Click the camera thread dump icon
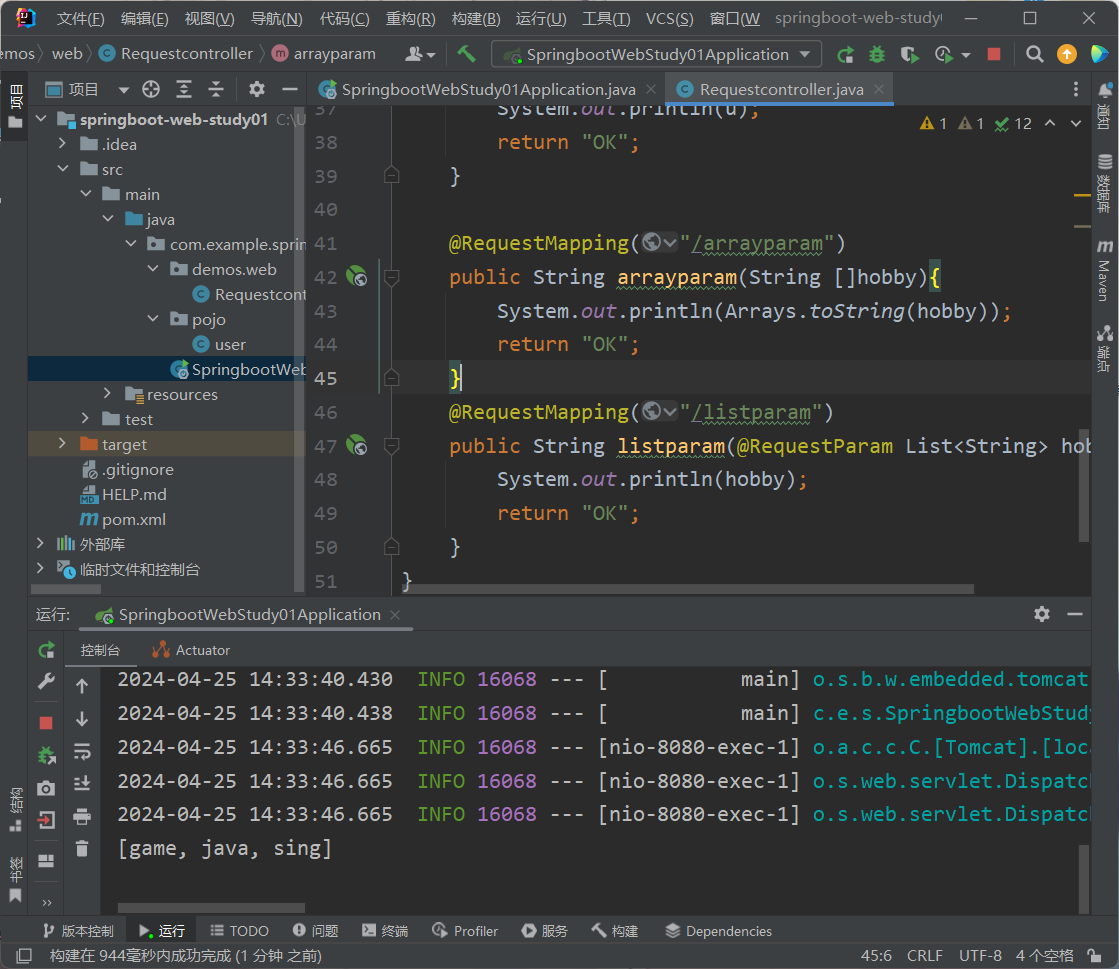The width and height of the screenshot is (1119, 969). tap(46, 788)
